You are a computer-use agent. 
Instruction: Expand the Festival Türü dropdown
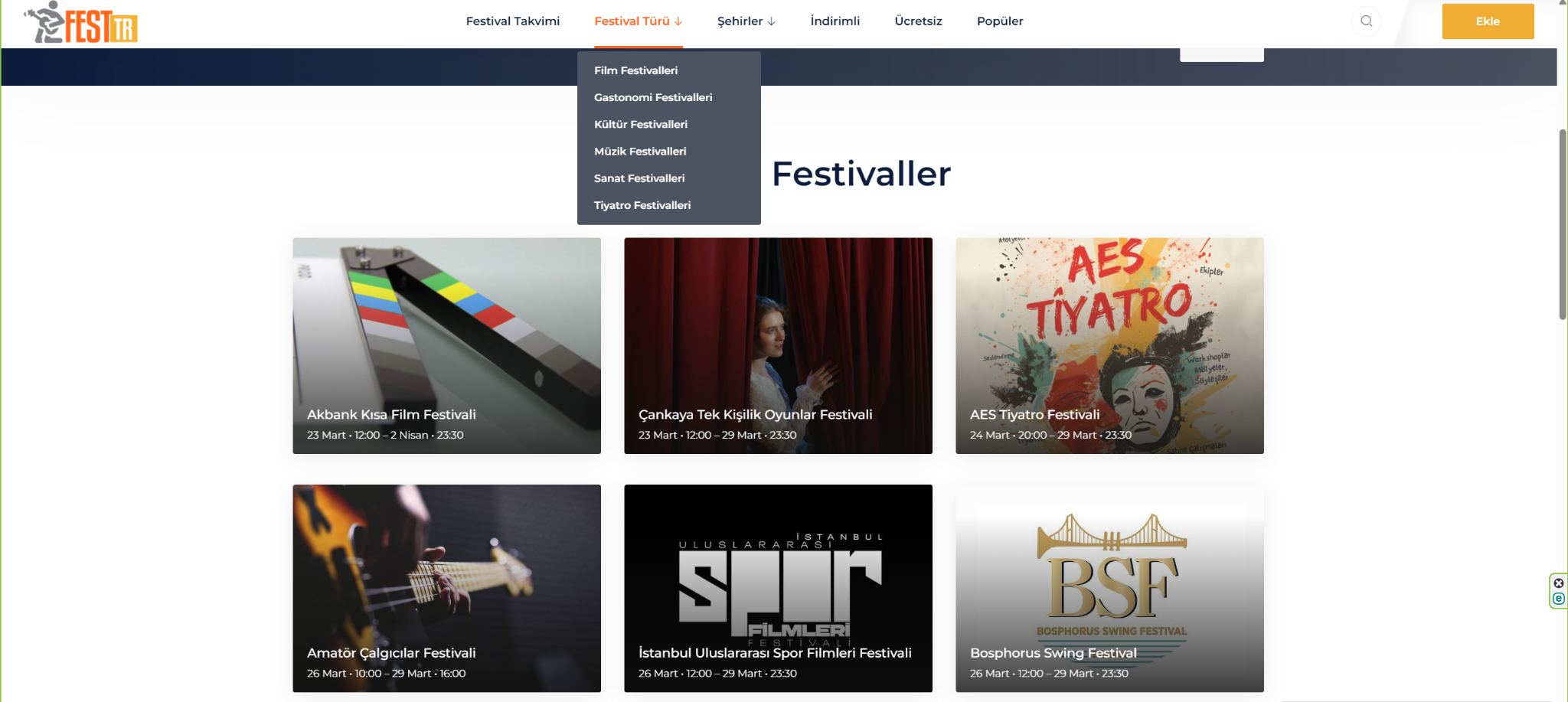tap(639, 21)
